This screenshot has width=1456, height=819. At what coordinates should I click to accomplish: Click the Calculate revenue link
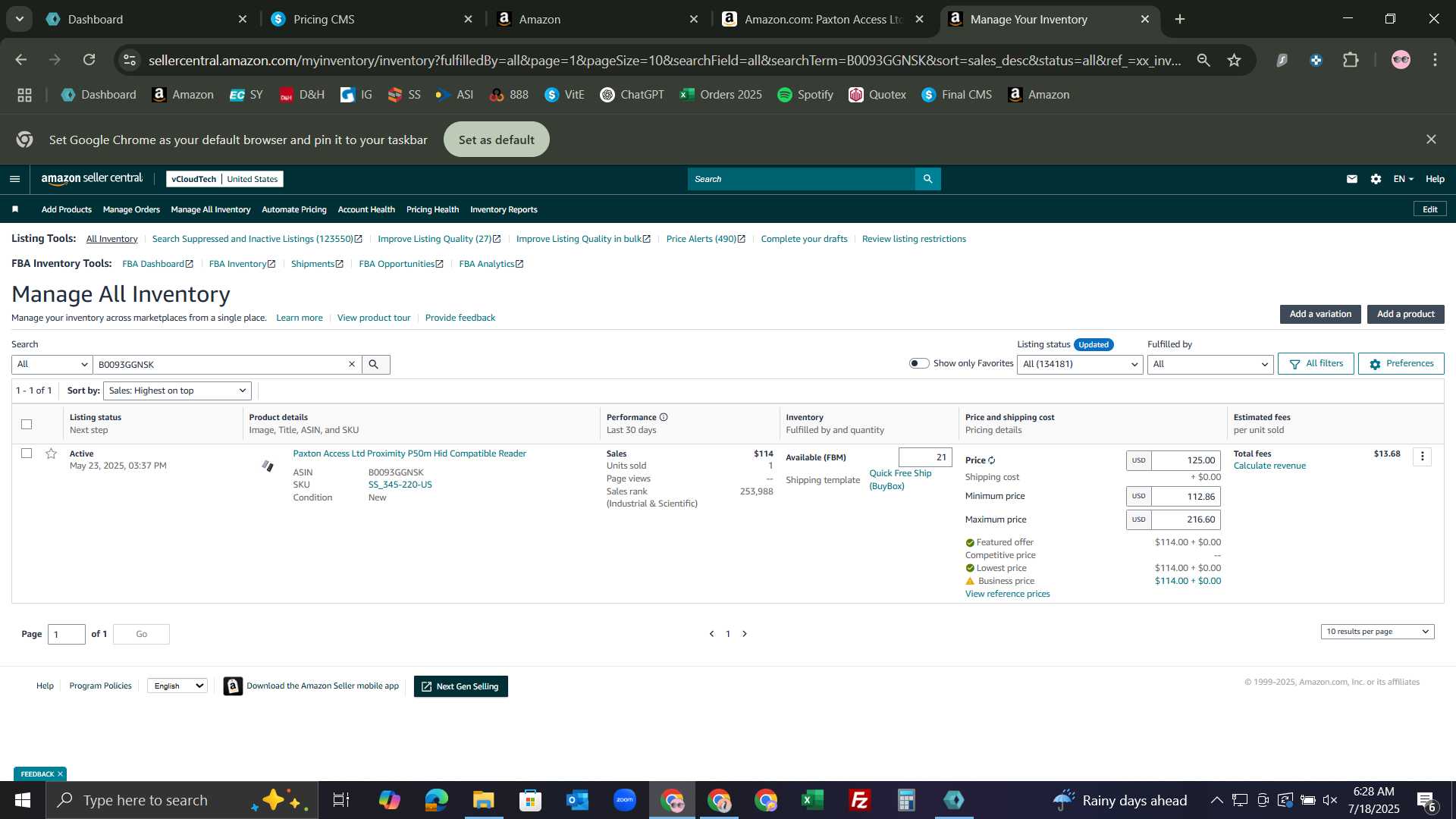(x=1269, y=466)
